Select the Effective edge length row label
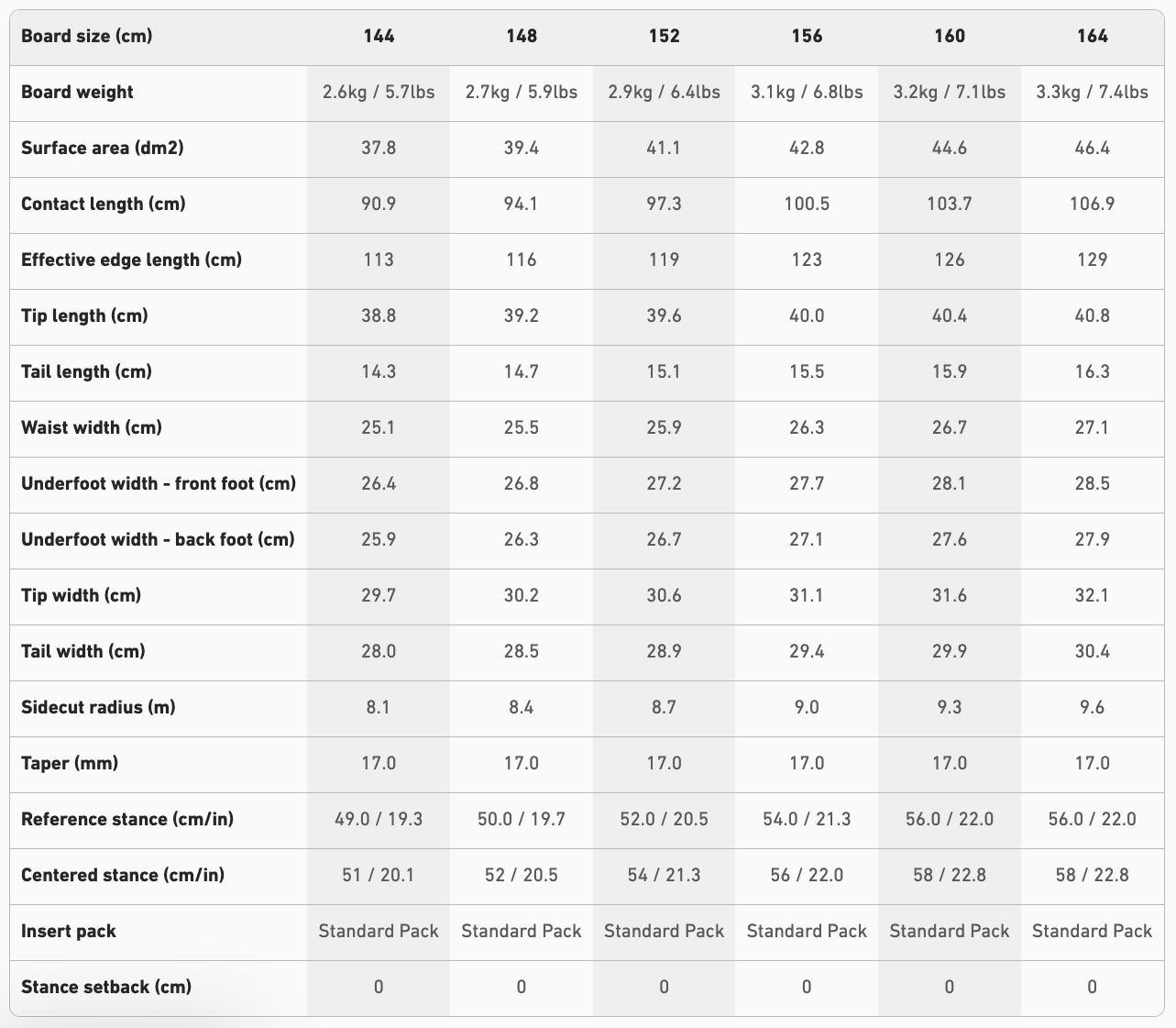The width and height of the screenshot is (1176, 1028). tap(131, 260)
